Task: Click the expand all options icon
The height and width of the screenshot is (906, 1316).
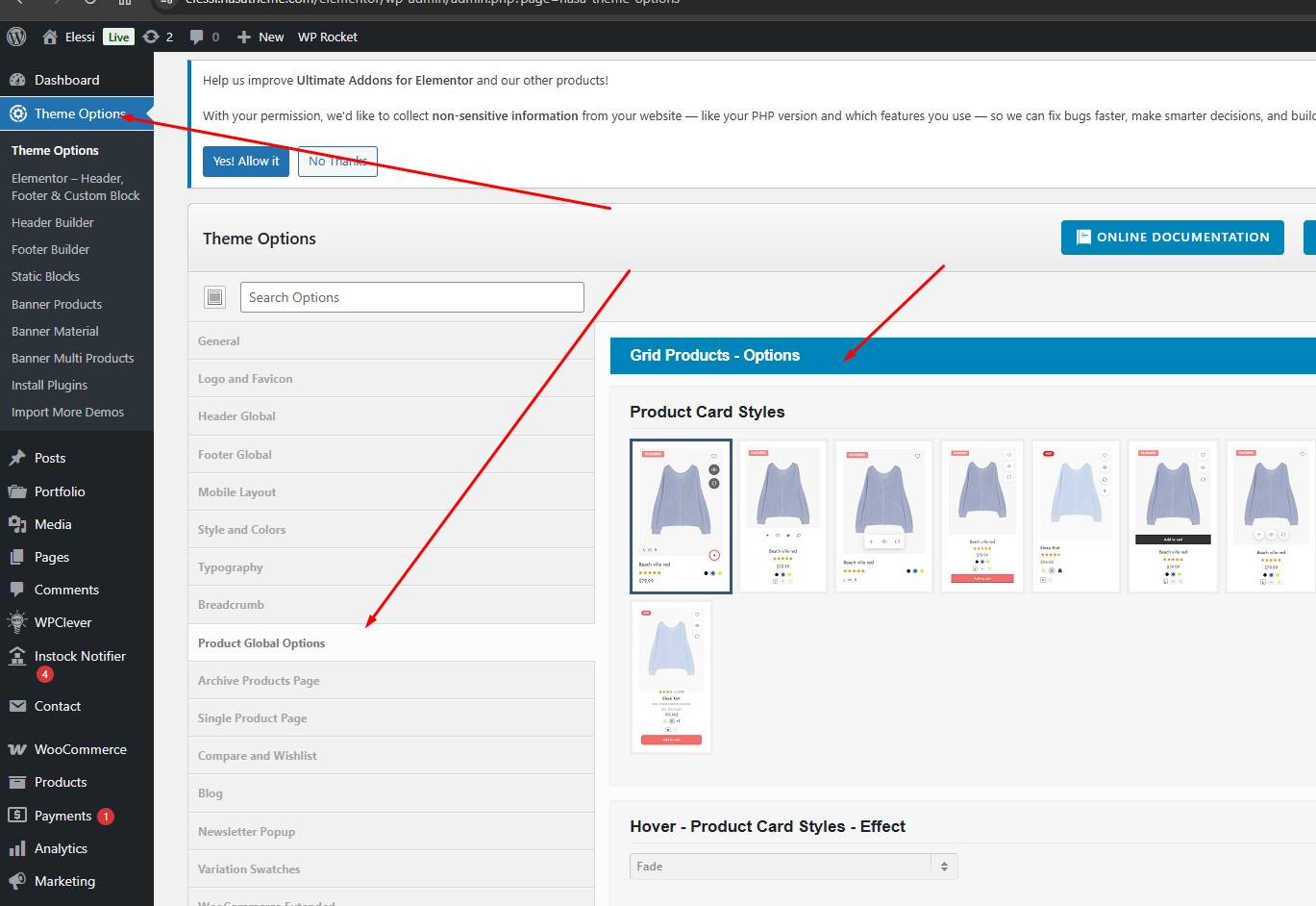Action: [x=214, y=297]
